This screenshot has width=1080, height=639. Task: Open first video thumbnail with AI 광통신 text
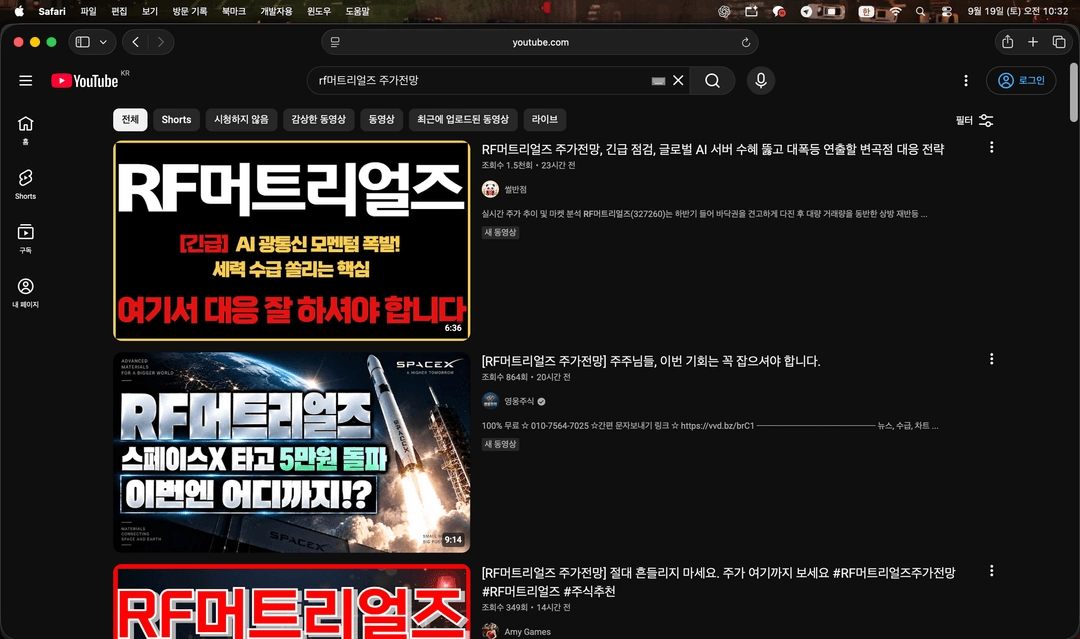291,240
